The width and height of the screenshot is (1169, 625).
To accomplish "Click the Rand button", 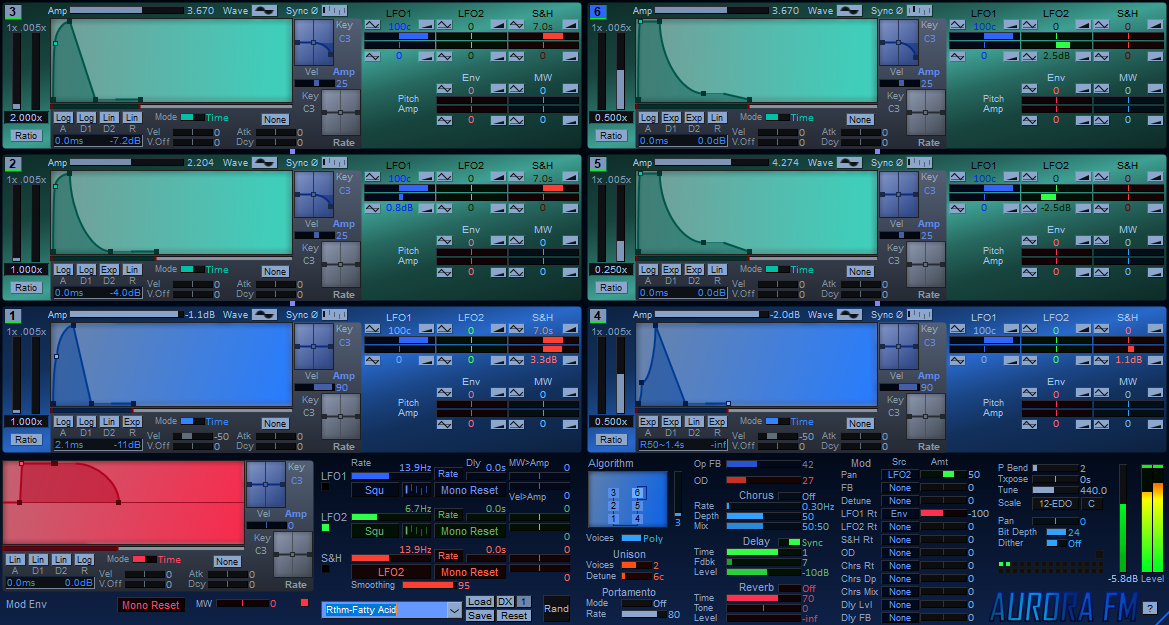I will (556, 609).
